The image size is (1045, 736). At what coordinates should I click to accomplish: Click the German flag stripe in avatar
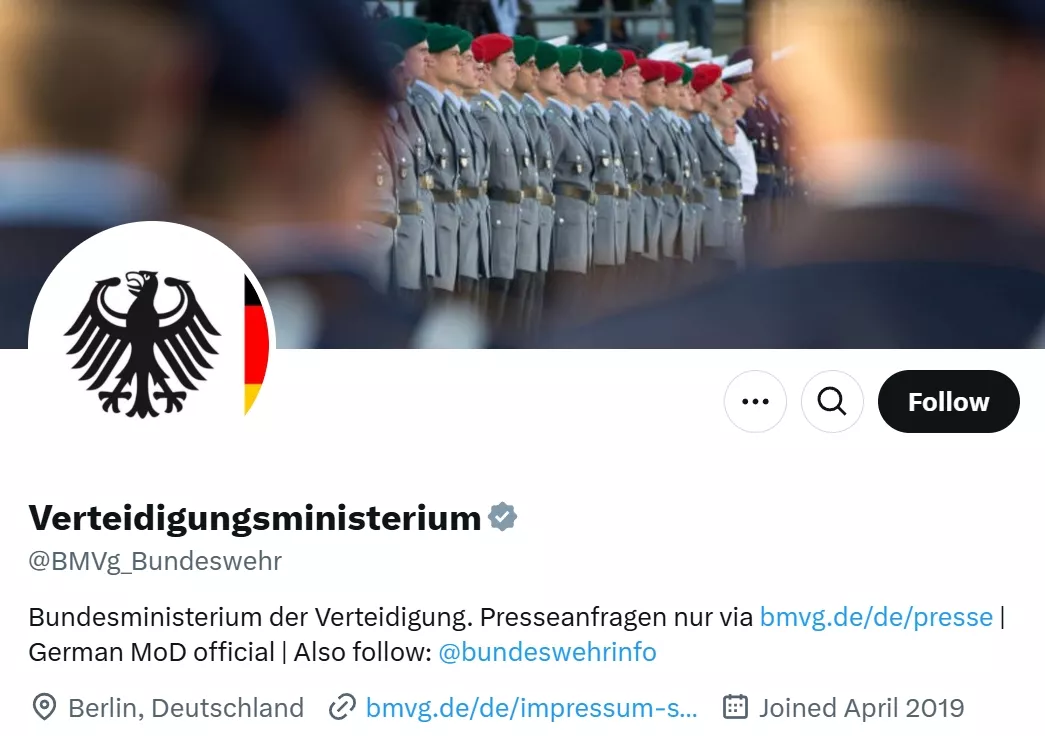pyautogui.click(x=256, y=345)
